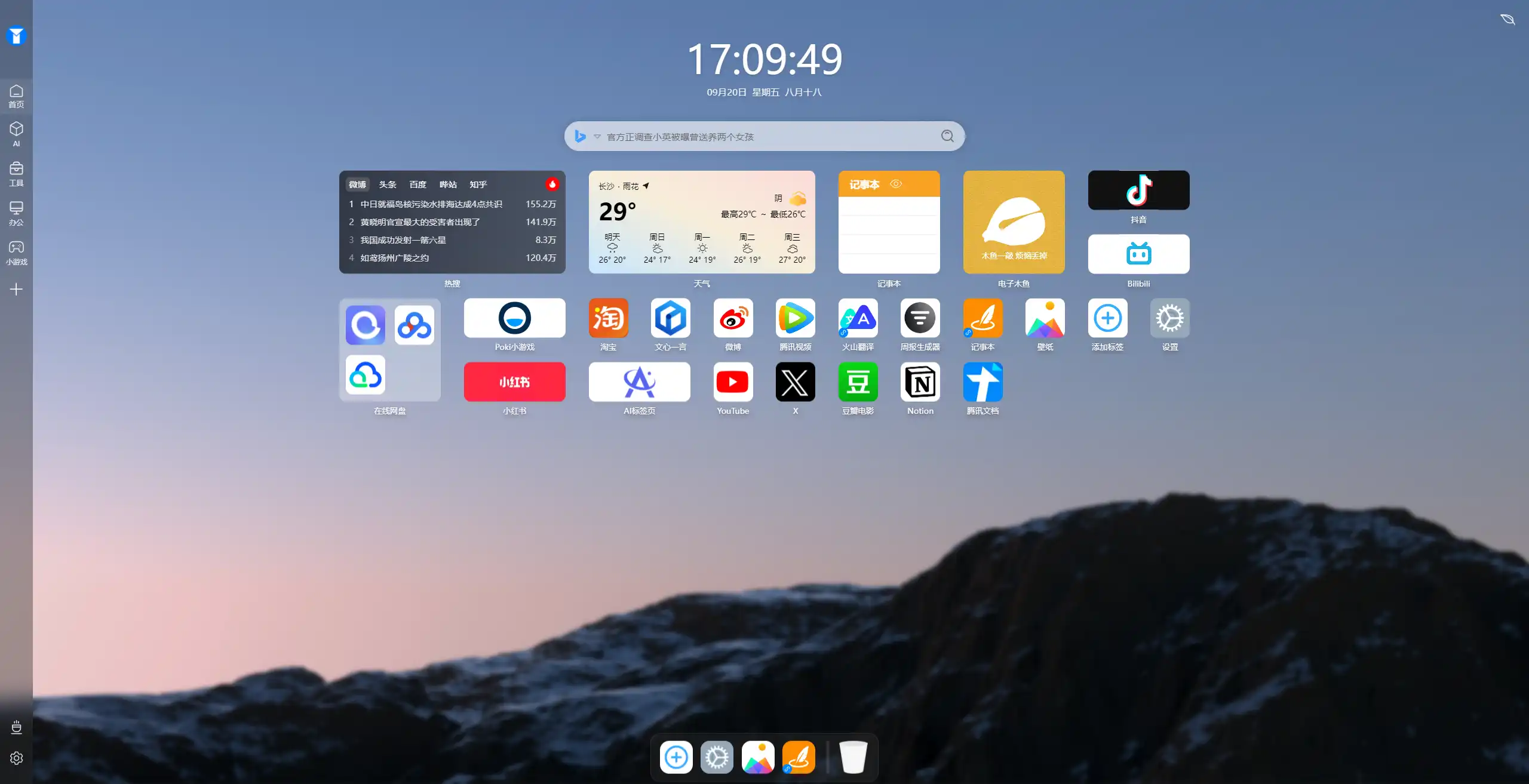Open the AI标签页 tile
The width and height of the screenshot is (1529, 784).
tap(640, 382)
